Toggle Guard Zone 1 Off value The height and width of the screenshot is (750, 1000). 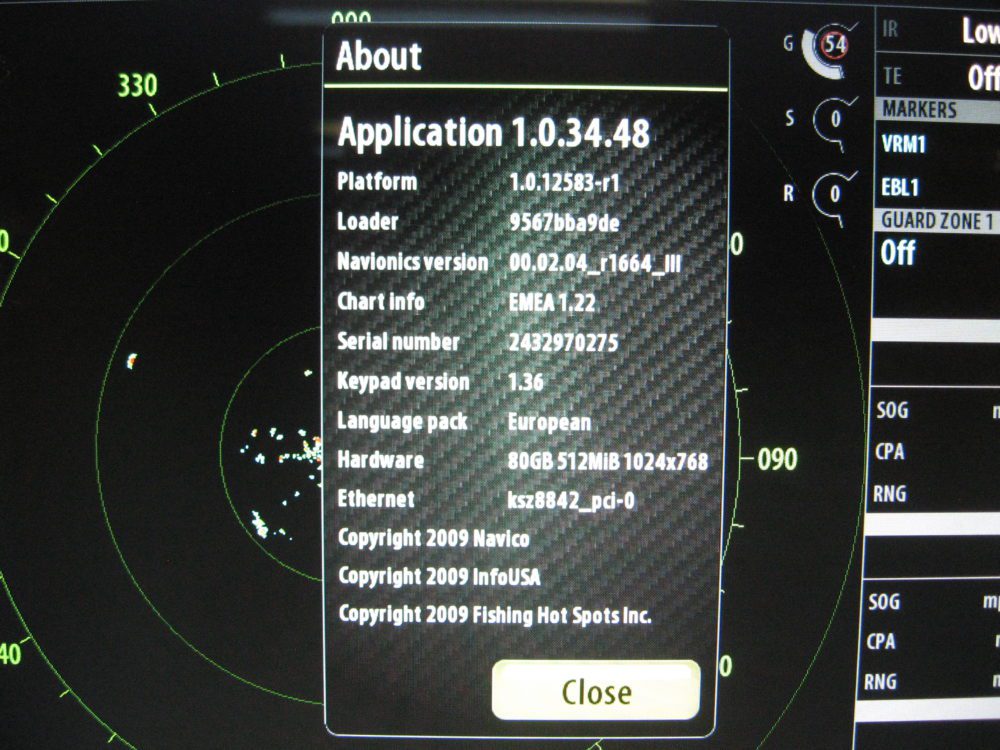point(898,253)
